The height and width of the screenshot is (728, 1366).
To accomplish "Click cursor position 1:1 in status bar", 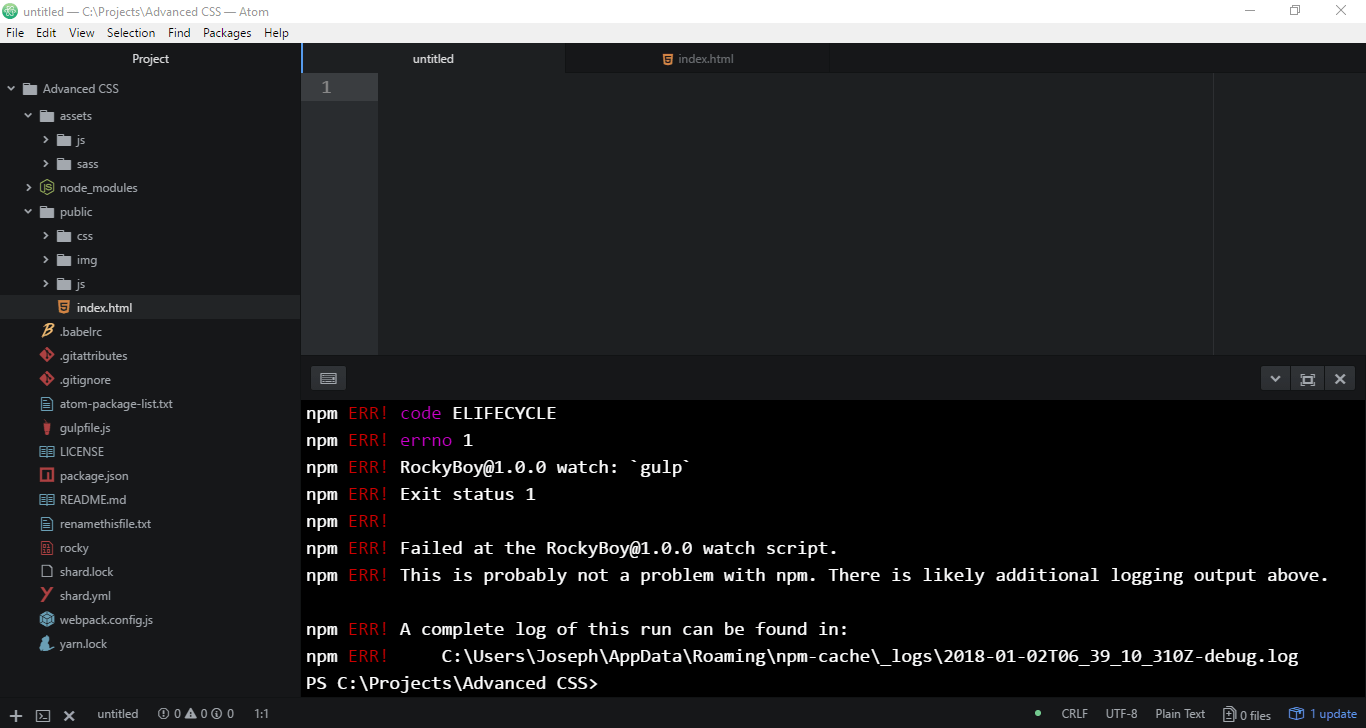I will coord(262,714).
